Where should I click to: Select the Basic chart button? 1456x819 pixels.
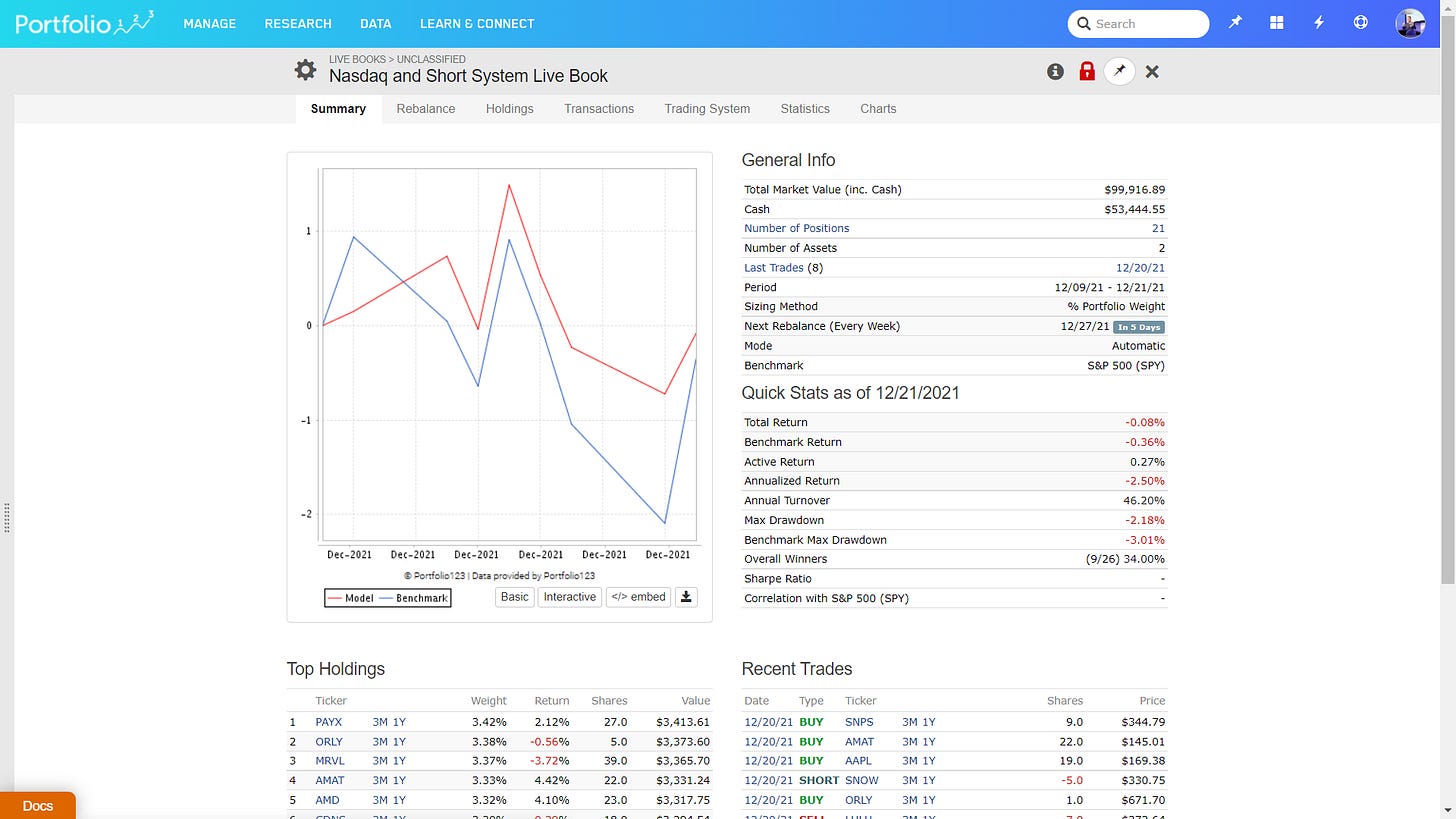515,597
